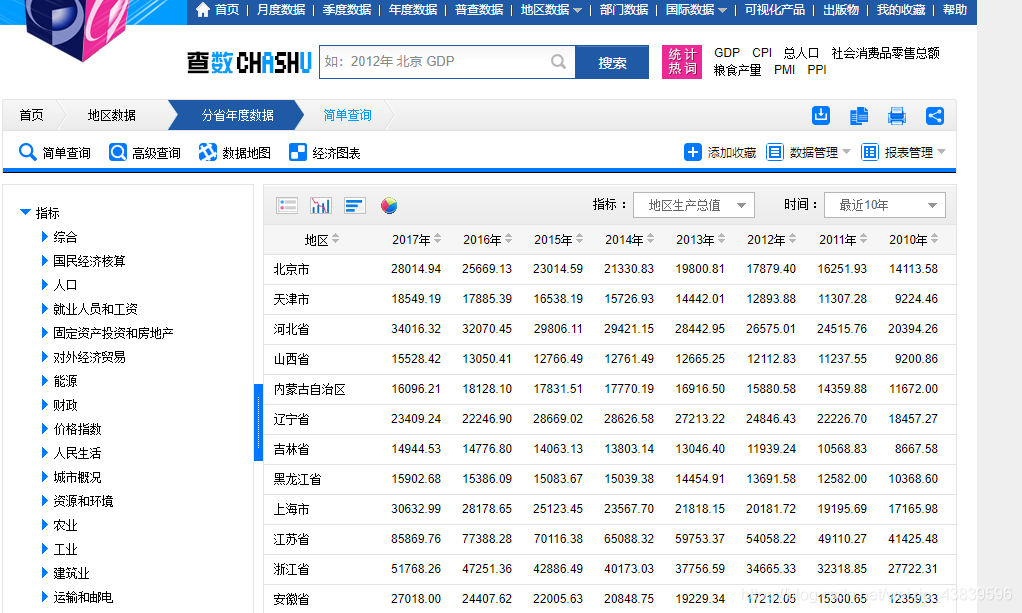1022x613 pixels.
Task: Open 国际数据 dropdown in top navigation
Action: [x=696, y=10]
